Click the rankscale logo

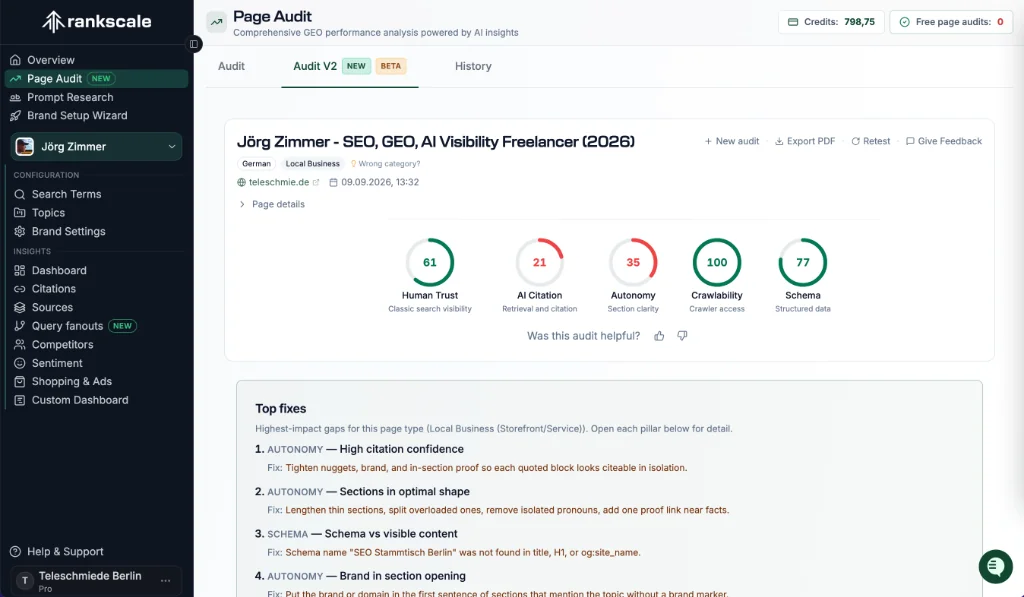(x=97, y=22)
